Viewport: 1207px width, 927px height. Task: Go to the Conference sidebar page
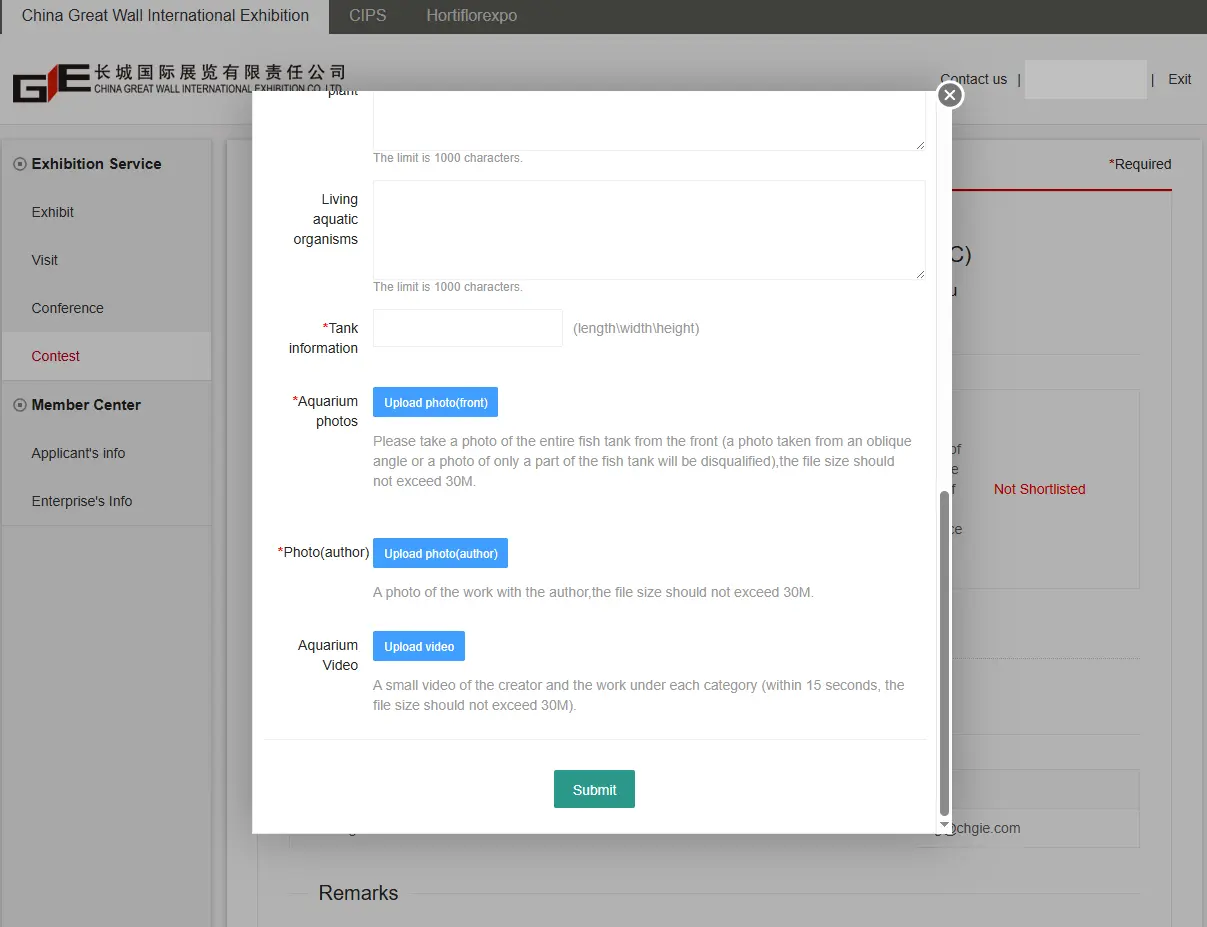pos(67,308)
